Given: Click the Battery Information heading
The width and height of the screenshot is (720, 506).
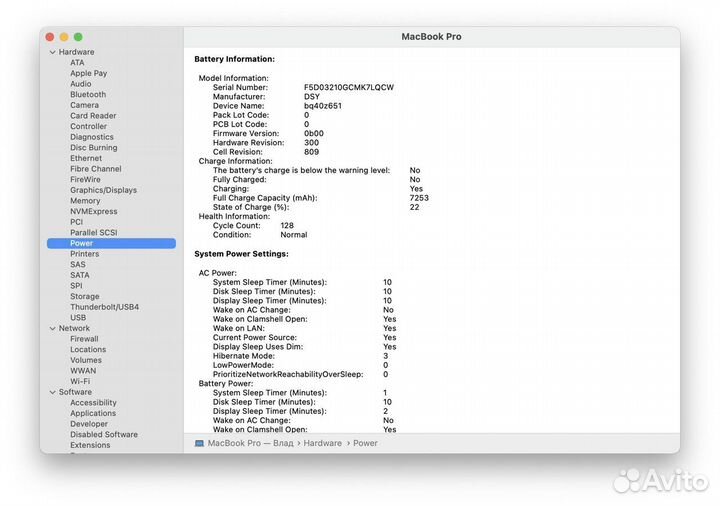Looking at the screenshot, I should [x=235, y=59].
